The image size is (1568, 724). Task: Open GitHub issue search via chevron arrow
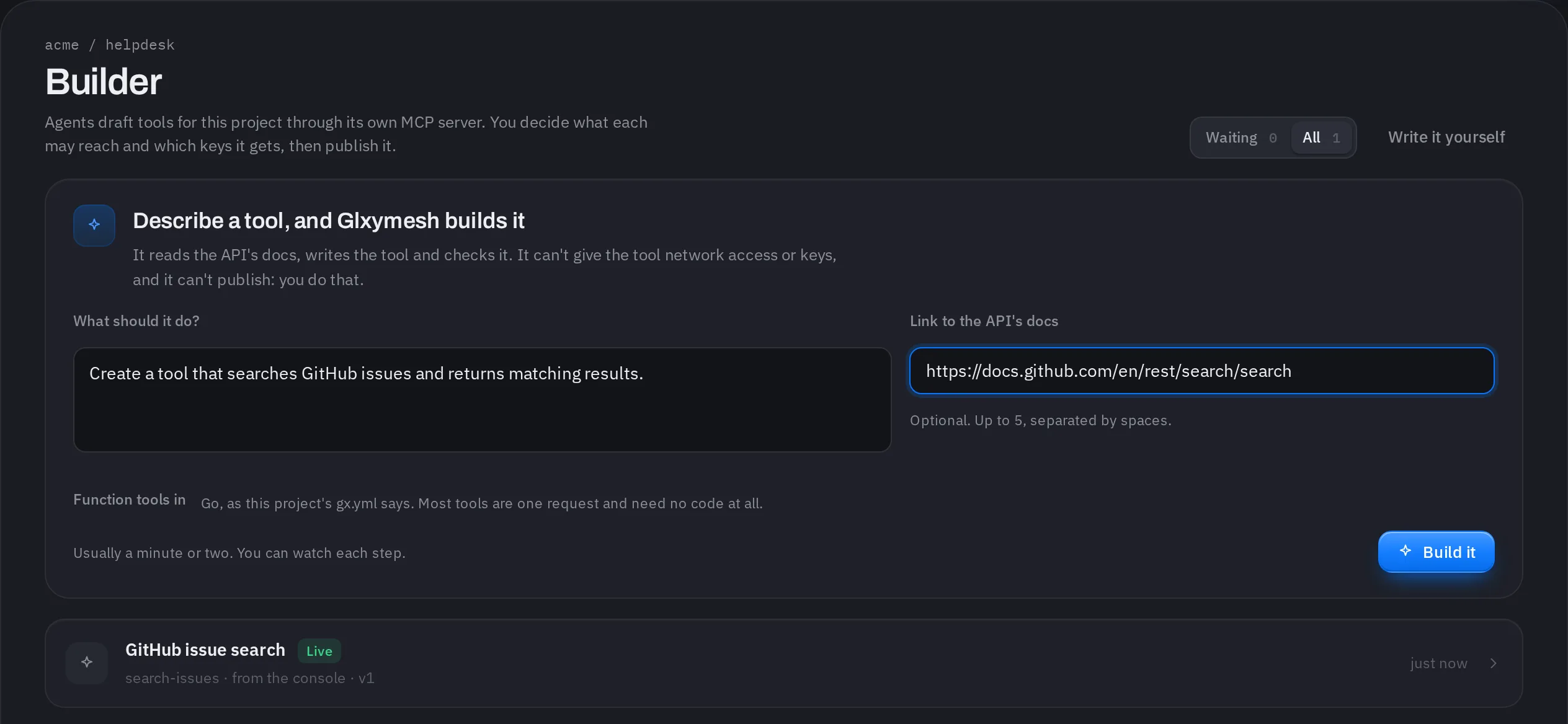[1494, 663]
